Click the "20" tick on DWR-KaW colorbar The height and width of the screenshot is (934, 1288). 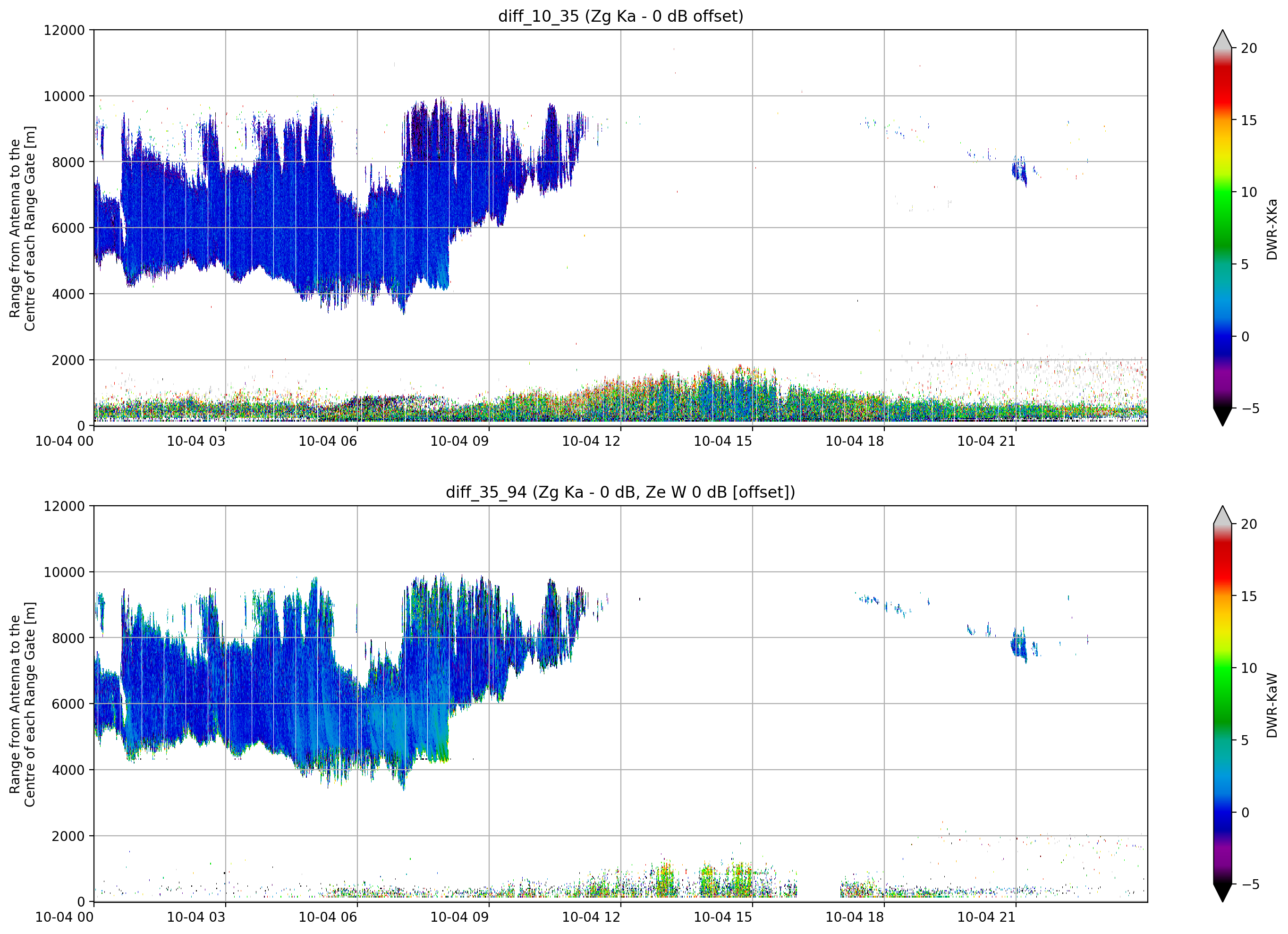[1249, 525]
